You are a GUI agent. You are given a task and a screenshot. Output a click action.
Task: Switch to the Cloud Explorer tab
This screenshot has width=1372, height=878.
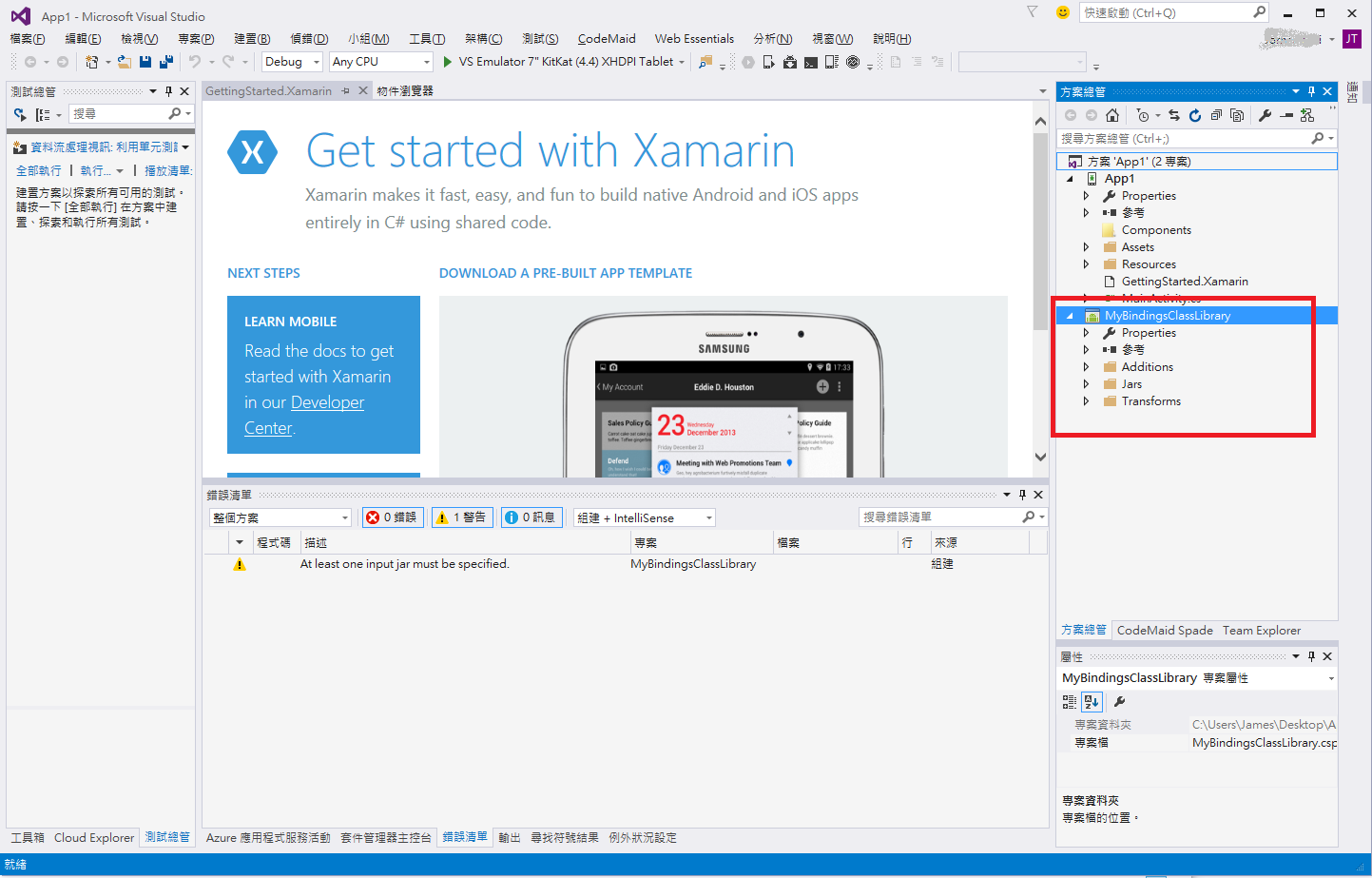coord(94,838)
